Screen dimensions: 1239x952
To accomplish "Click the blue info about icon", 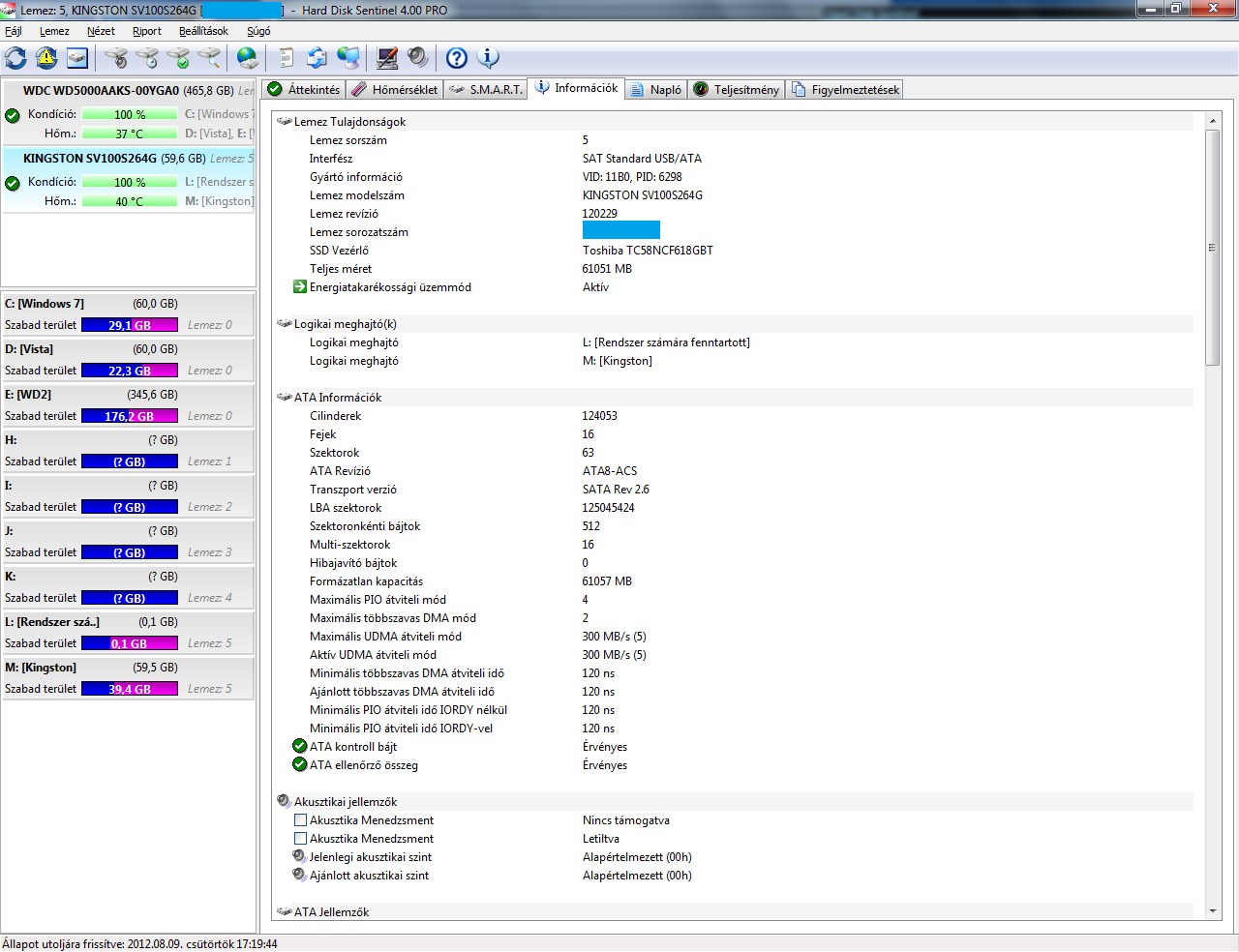I will coord(489,58).
